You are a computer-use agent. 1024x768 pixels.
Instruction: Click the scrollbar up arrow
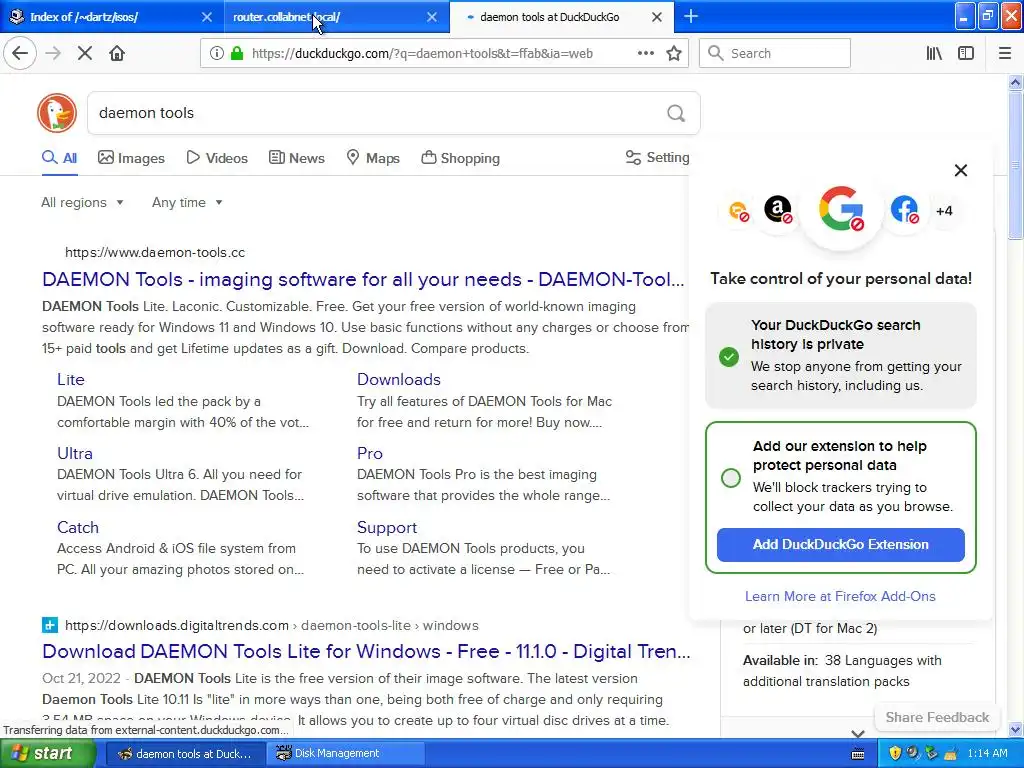coord(1016,82)
